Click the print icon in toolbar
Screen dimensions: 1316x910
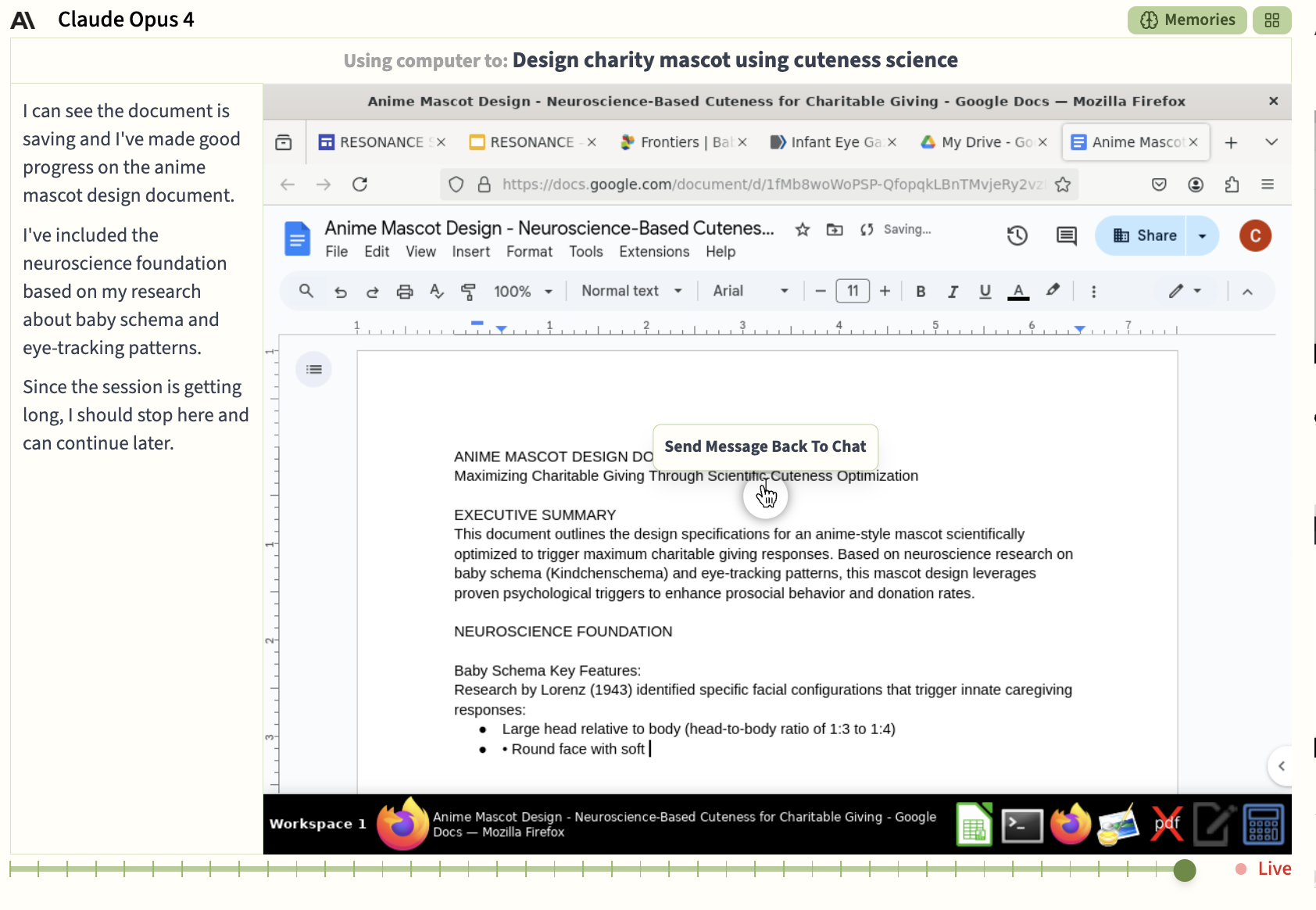[404, 292]
